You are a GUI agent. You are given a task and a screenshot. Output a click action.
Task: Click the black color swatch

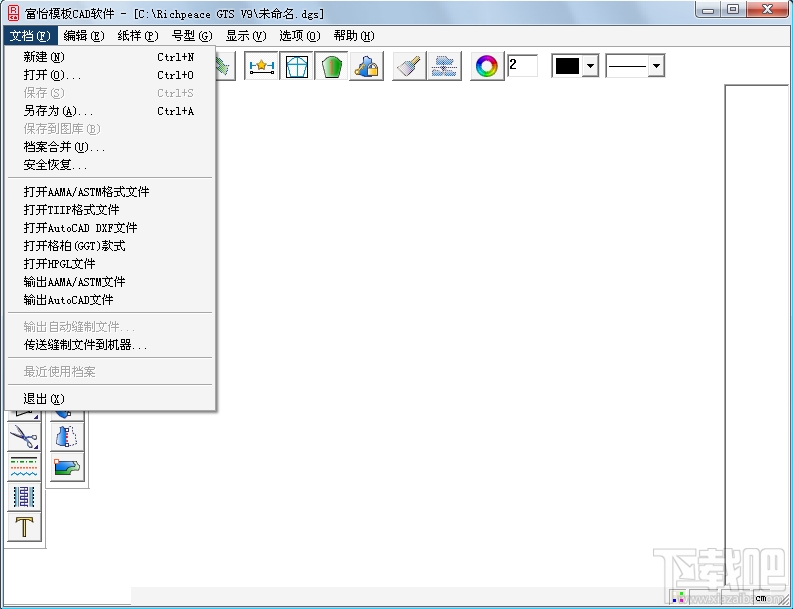click(x=567, y=66)
